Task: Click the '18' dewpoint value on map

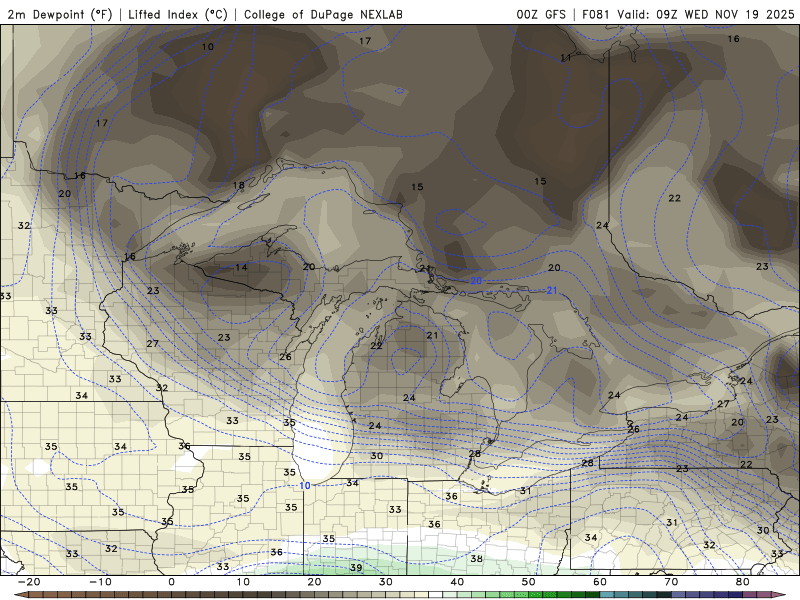Action: click(x=239, y=185)
